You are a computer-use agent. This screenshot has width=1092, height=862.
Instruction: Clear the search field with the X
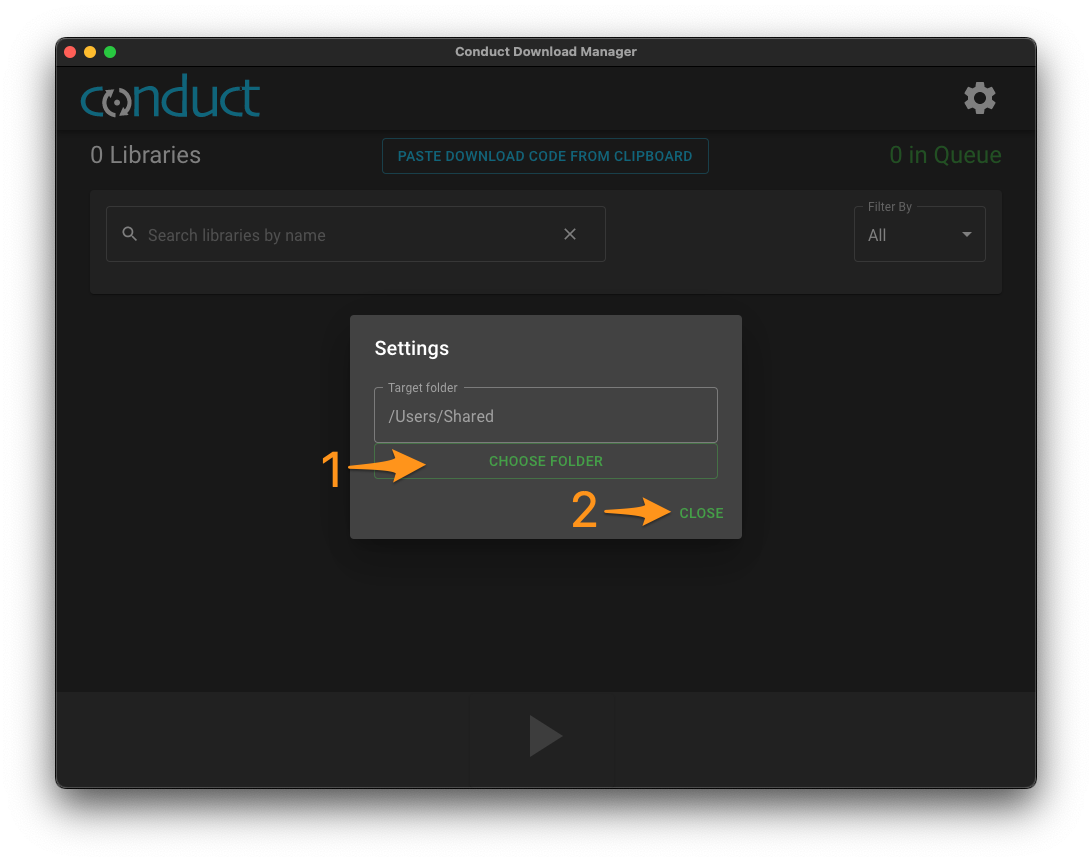pyautogui.click(x=570, y=234)
